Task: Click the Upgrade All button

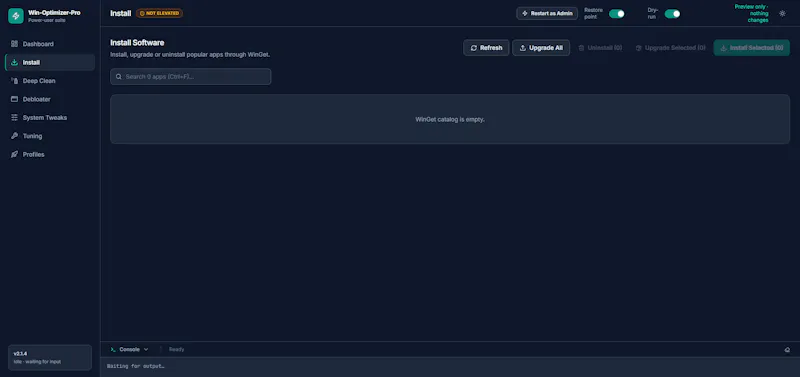Action: pos(541,48)
